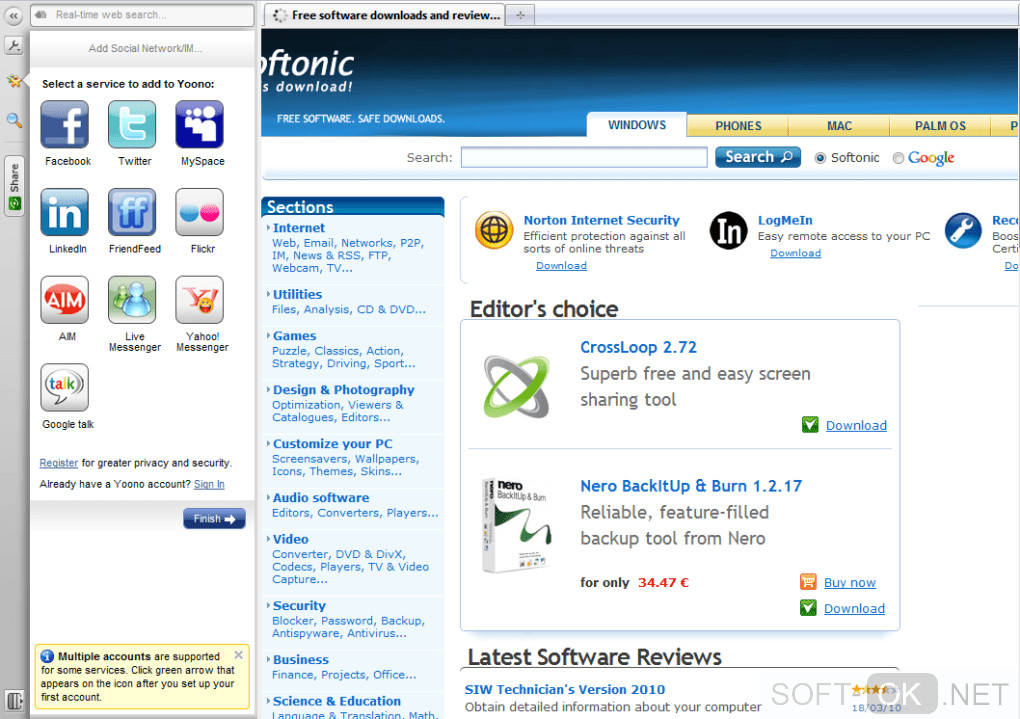The width and height of the screenshot is (1020, 719).
Task: Add the Yahoo! Messenger service icon
Action: tap(200, 300)
